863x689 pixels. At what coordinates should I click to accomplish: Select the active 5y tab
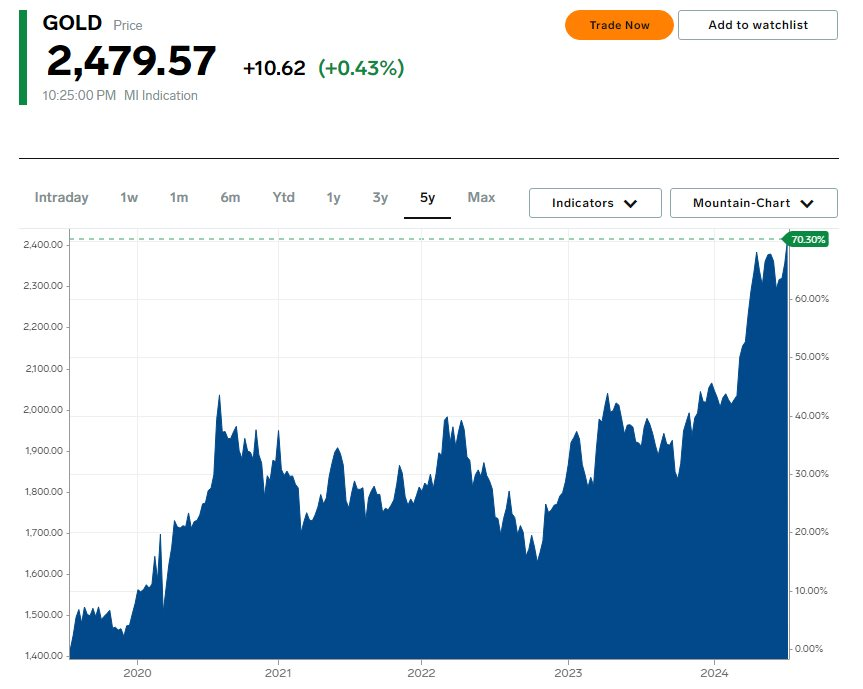pyautogui.click(x=428, y=198)
